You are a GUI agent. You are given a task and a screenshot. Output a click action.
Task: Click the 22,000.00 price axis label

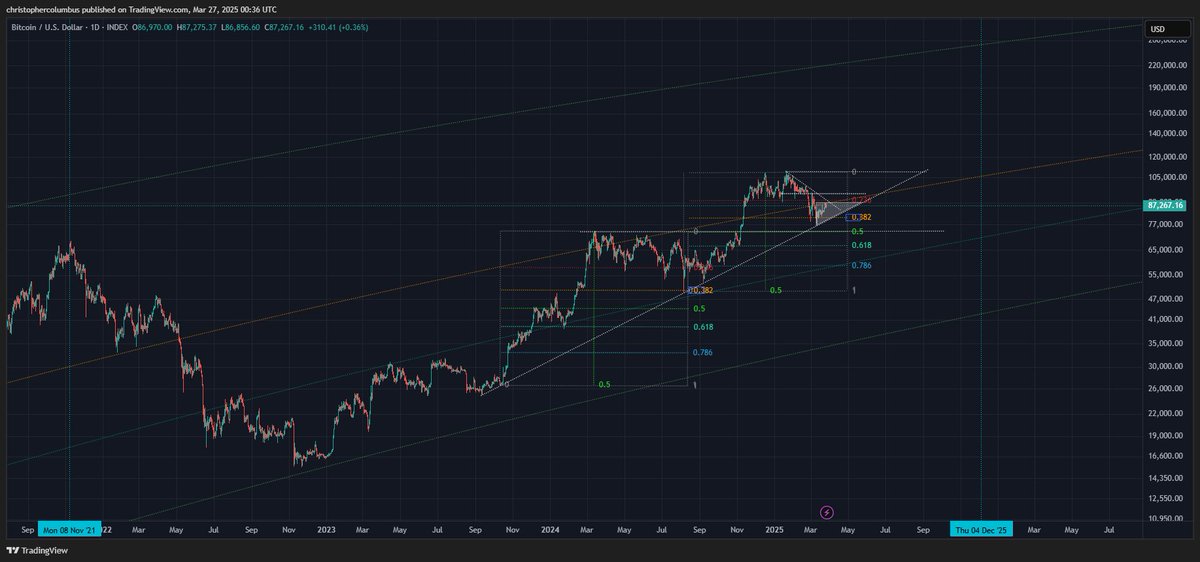pyautogui.click(x=1164, y=413)
